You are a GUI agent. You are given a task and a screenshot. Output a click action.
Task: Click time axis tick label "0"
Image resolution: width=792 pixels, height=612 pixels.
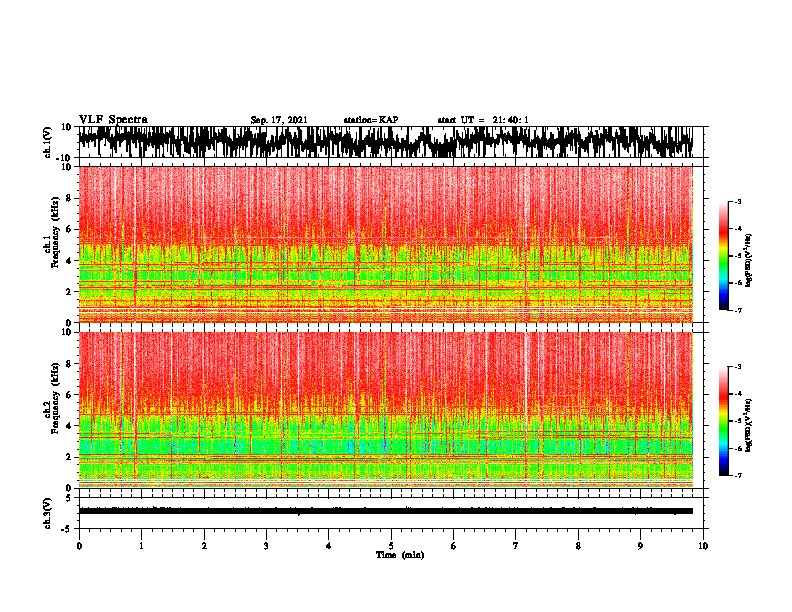point(79,546)
